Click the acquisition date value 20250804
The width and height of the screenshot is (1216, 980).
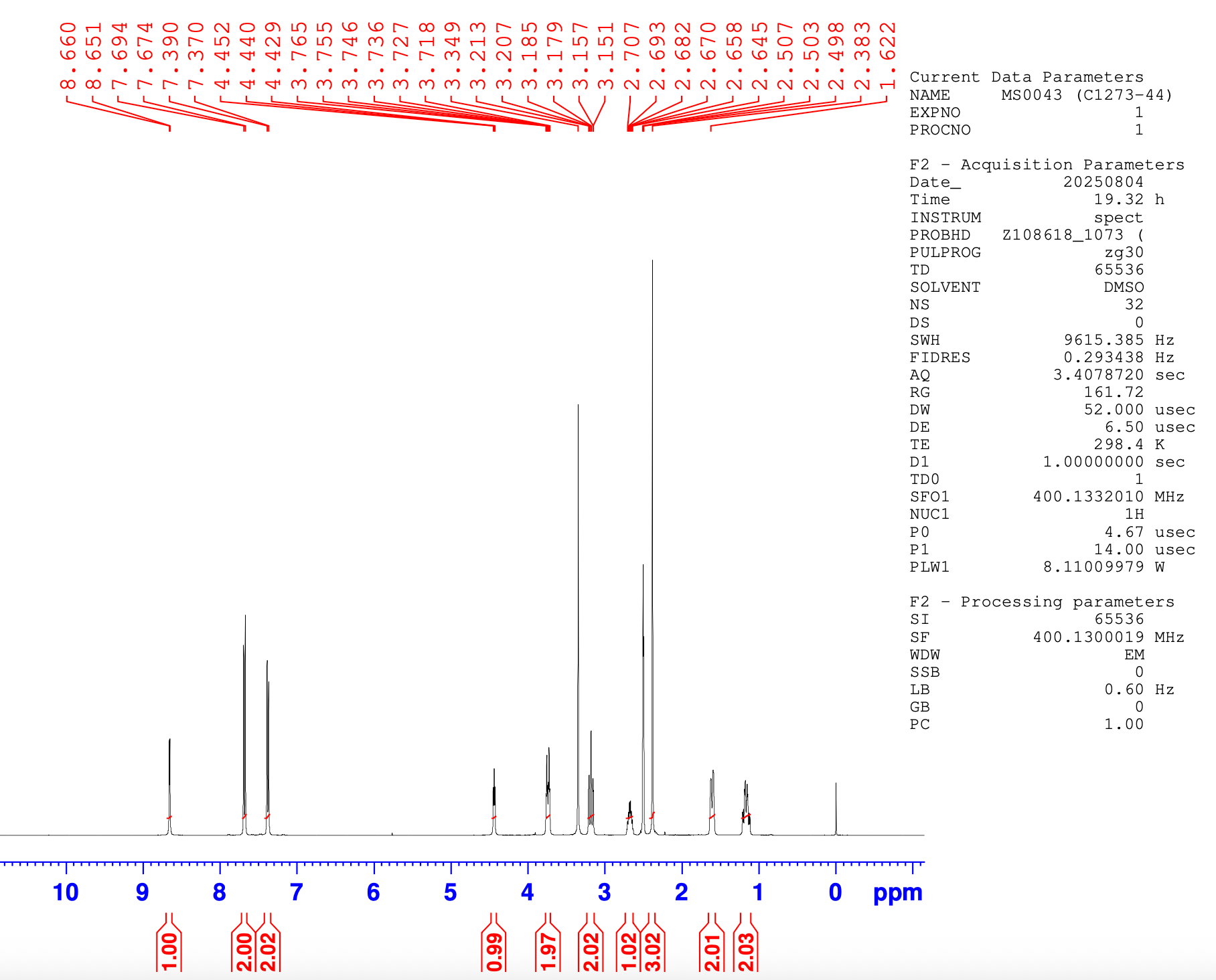click(1104, 182)
